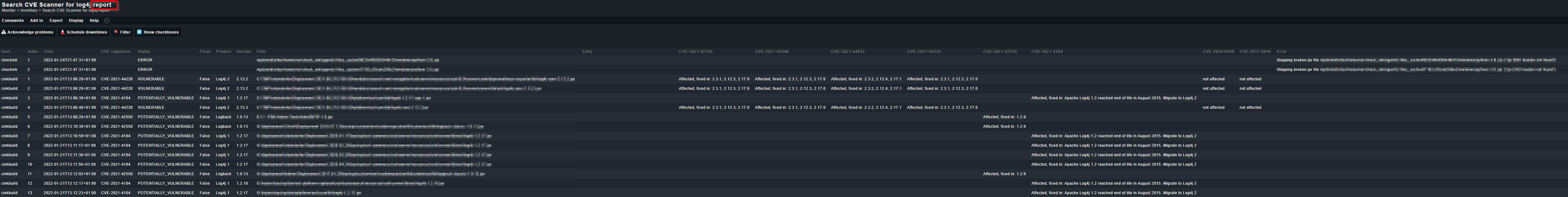Viewport: 1568px width, 197px height.
Task: Select CVE-2021-42550 in the 13:10:38 row
Action: coord(117,126)
